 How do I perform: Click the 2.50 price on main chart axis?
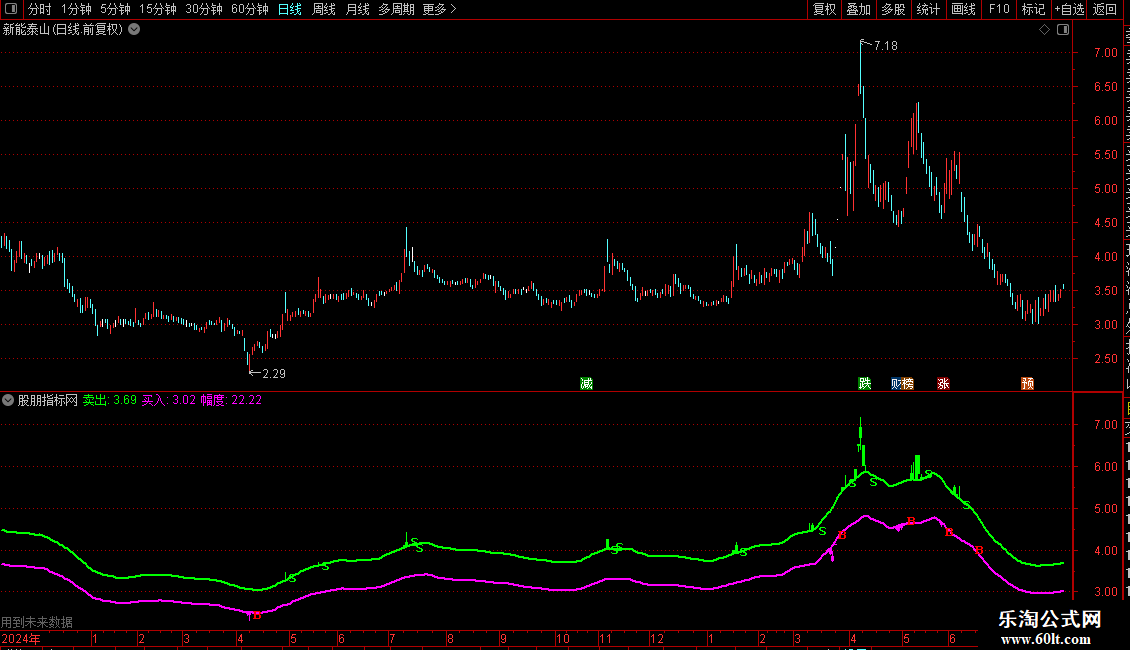1105,359
